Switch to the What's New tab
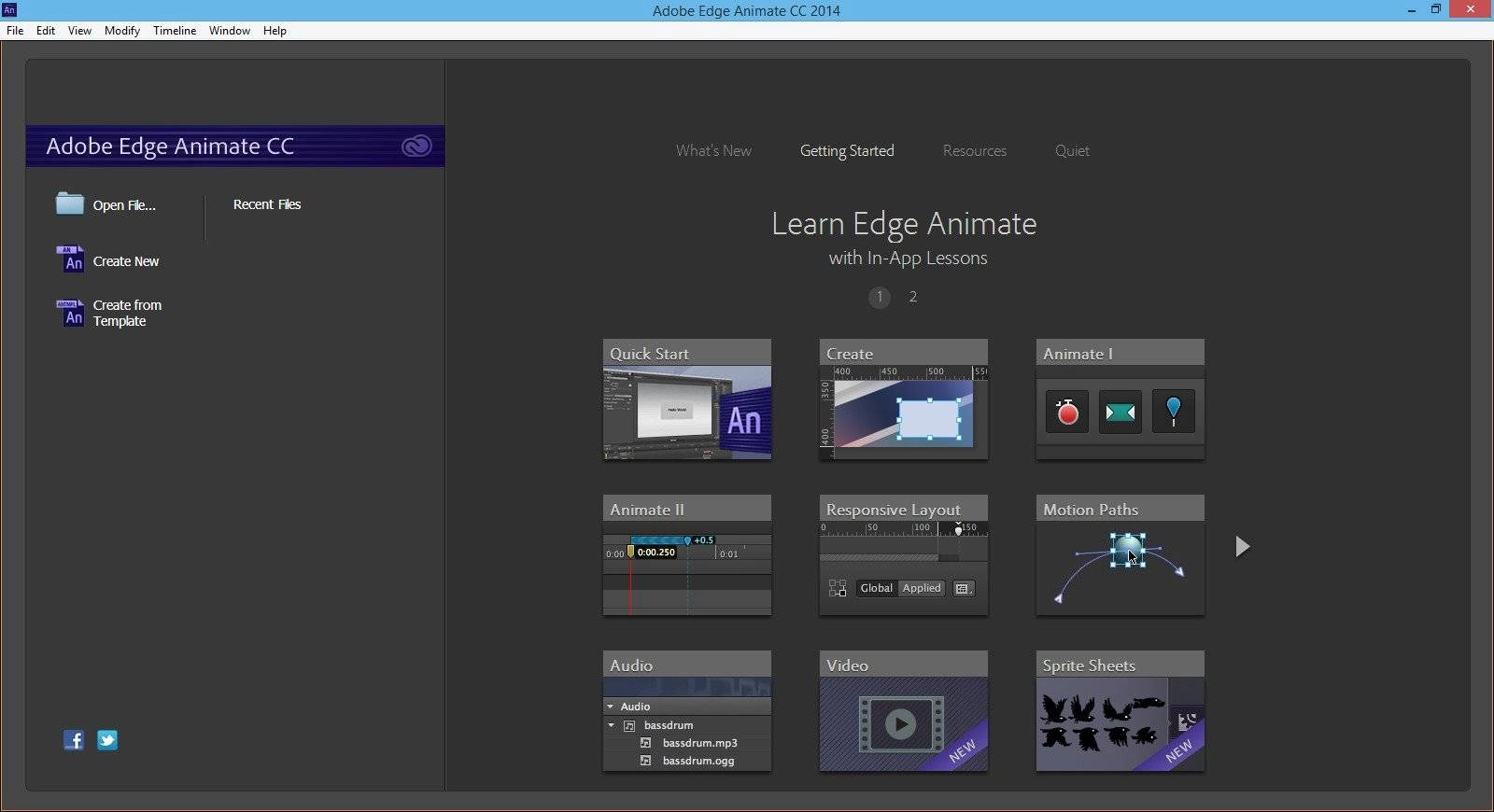The width and height of the screenshot is (1494, 812). [x=713, y=151]
